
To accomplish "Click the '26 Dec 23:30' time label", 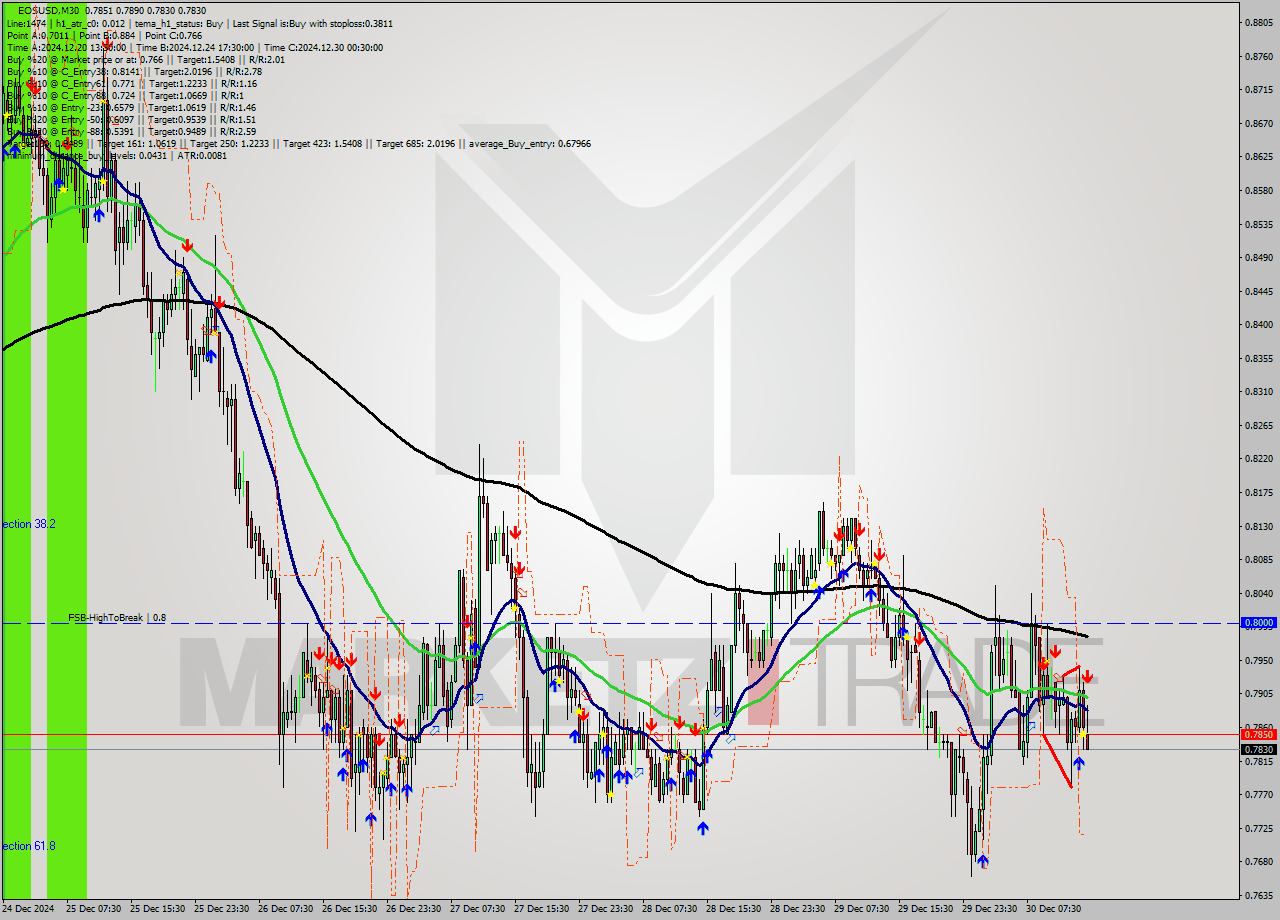I will (413, 909).
